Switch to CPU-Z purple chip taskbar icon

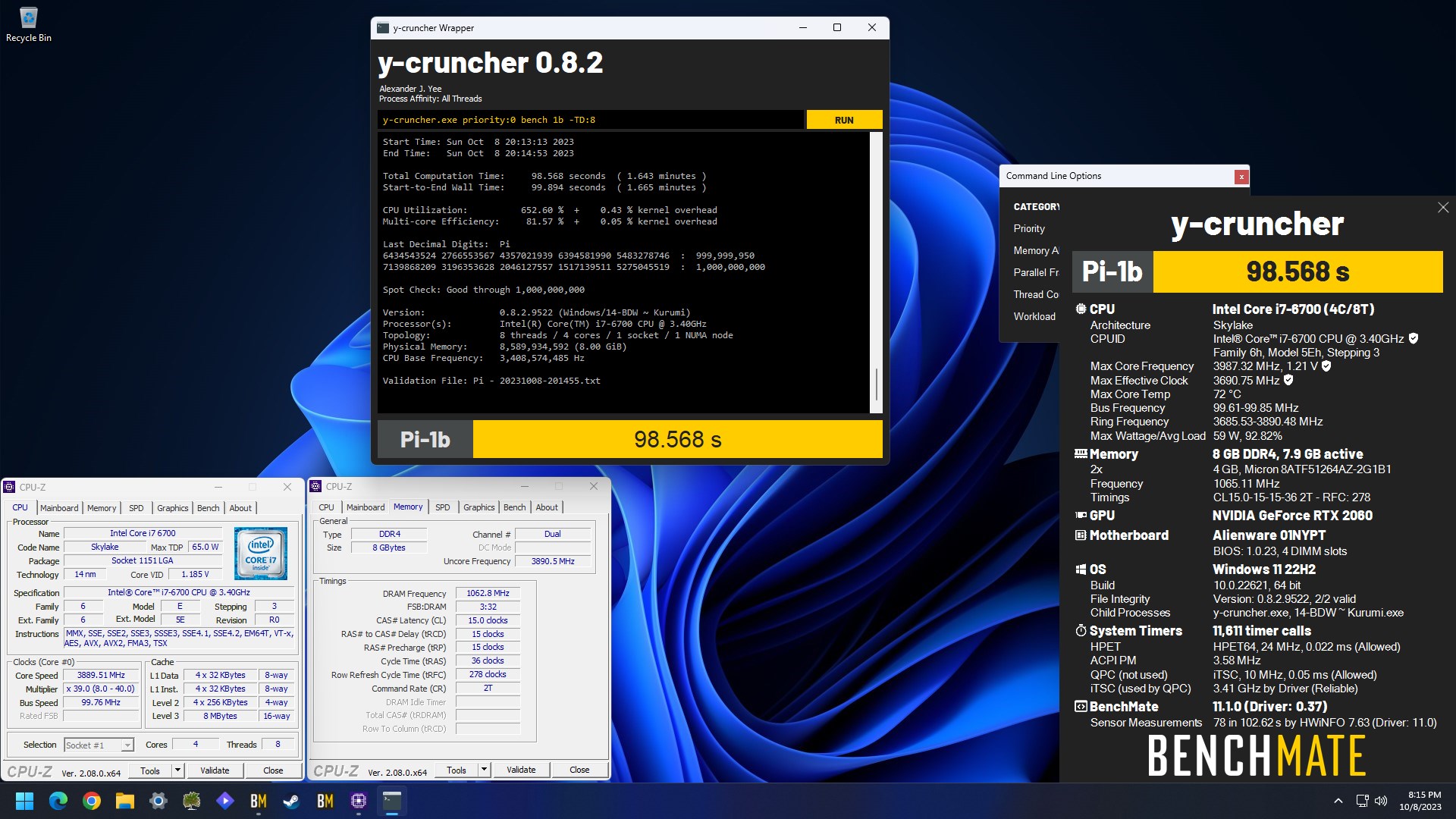358,801
